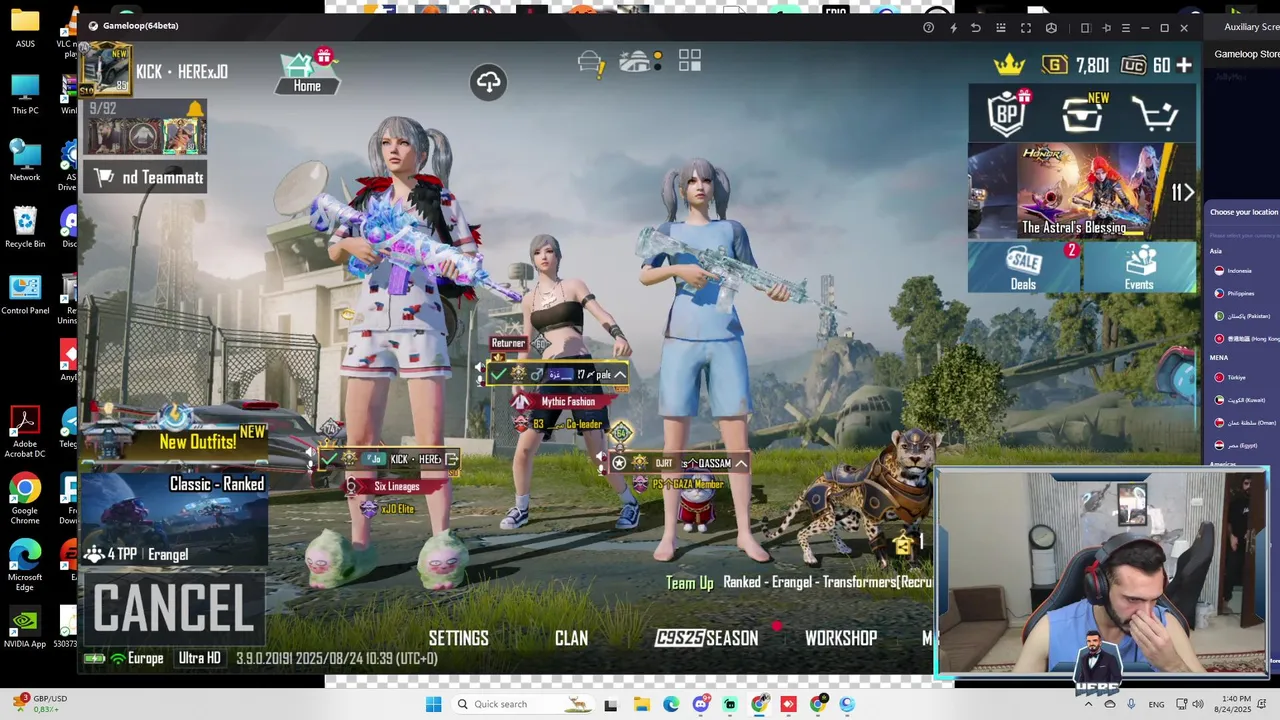1280x720 pixels.
Task: Open the Home shortcut with gift badge
Action: [307, 72]
